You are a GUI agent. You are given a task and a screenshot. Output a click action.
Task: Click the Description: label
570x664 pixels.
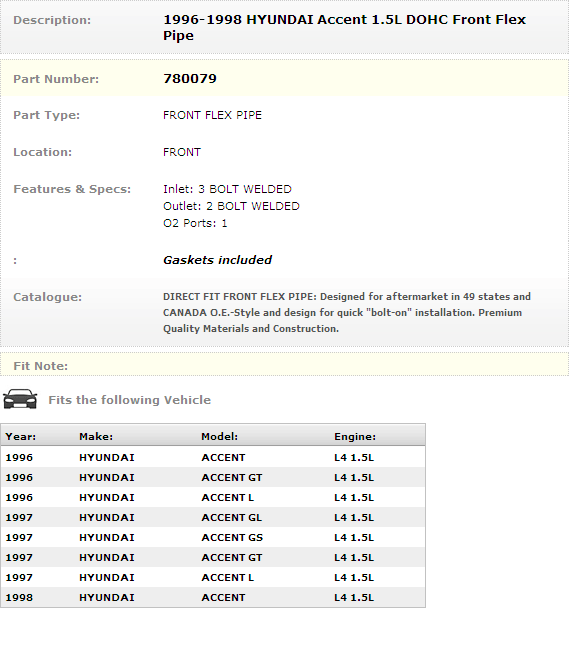52,20
